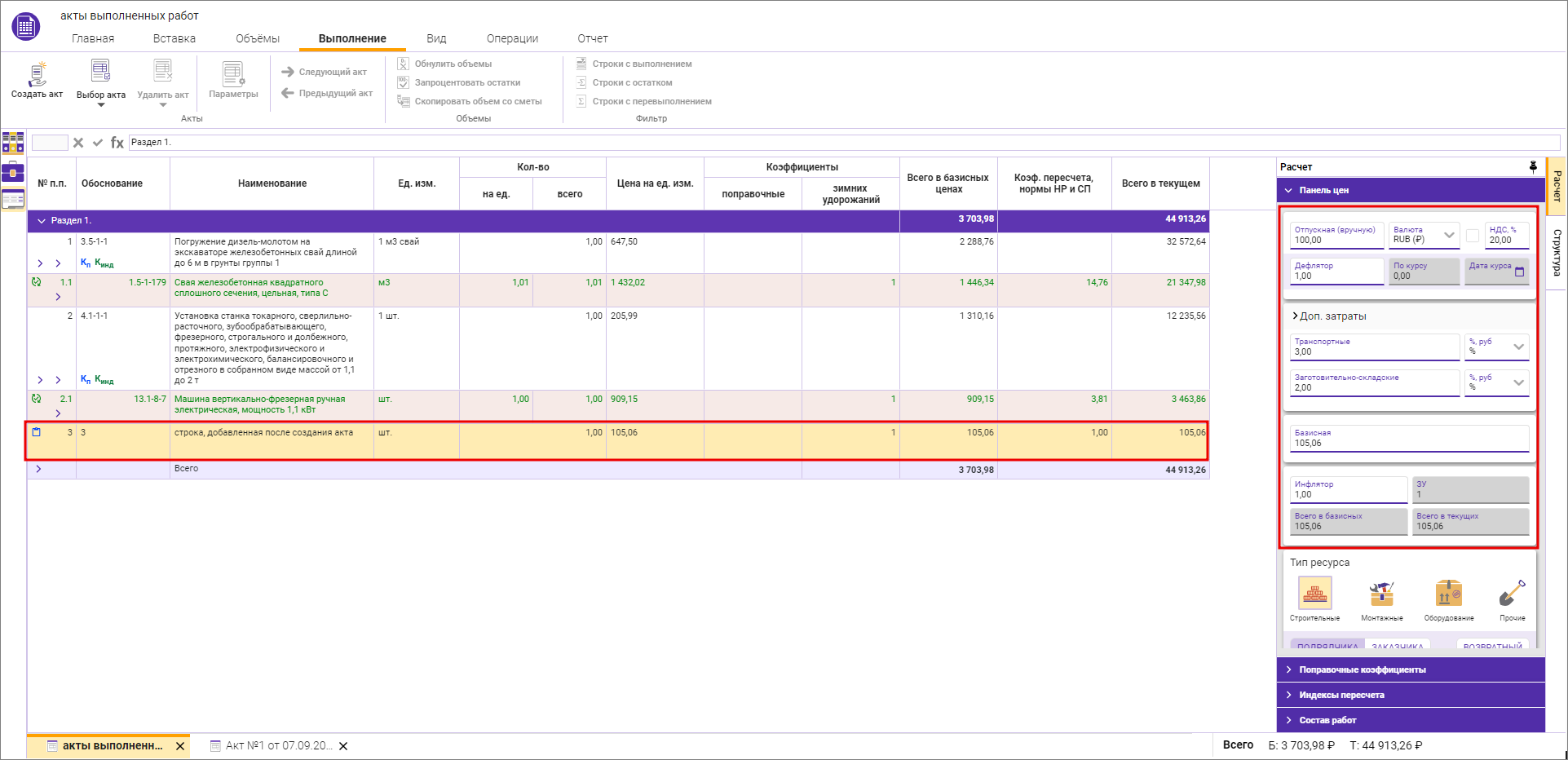Collapse the Раздел 1. row
This screenshot has height=760, width=1568.
click(42, 221)
